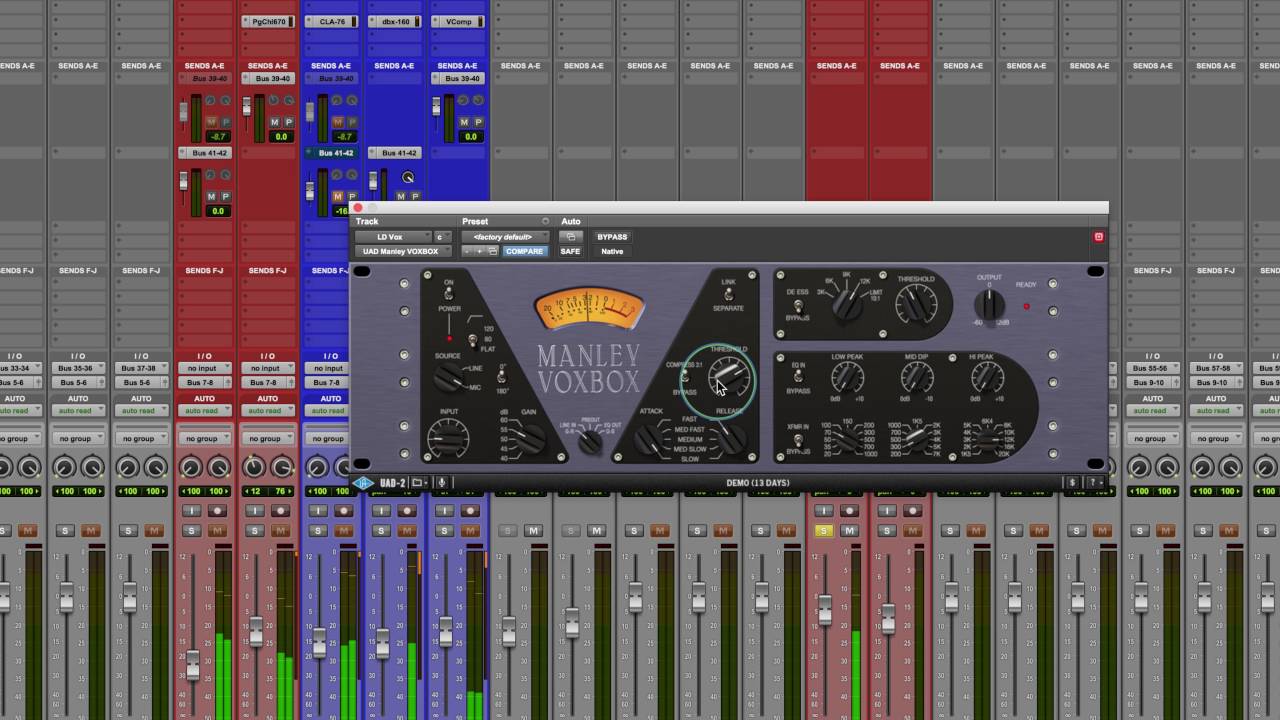Click the highlighted Bus 41-42 send on CLA-76 track

point(331,153)
